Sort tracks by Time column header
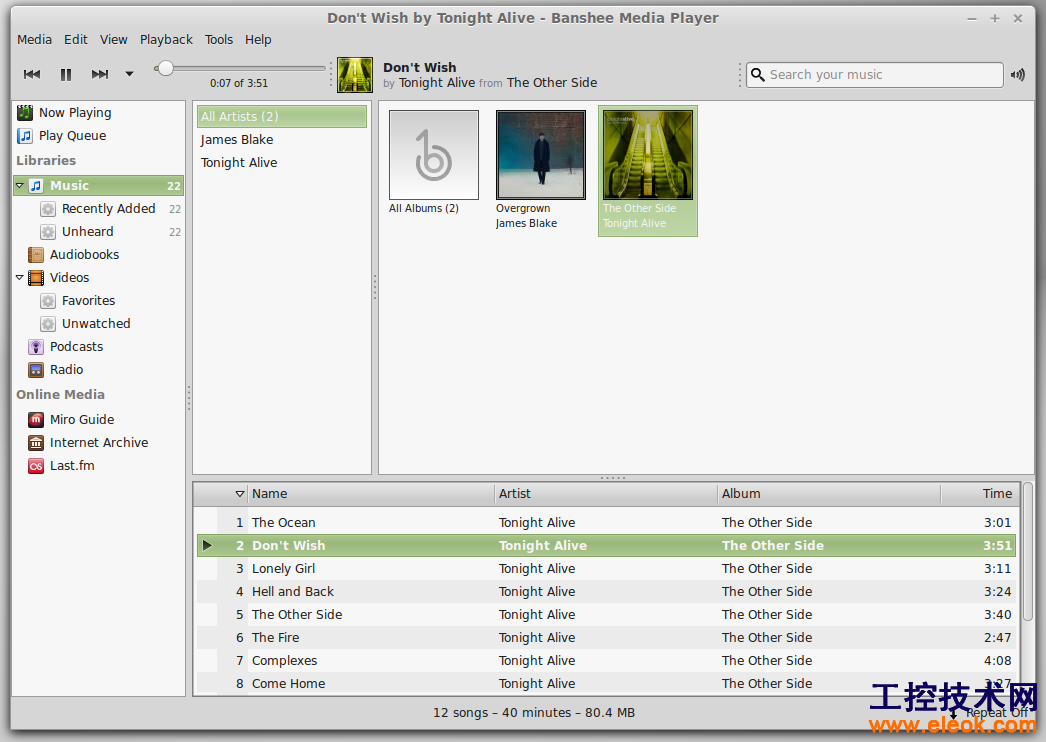 (x=981, y=494)
